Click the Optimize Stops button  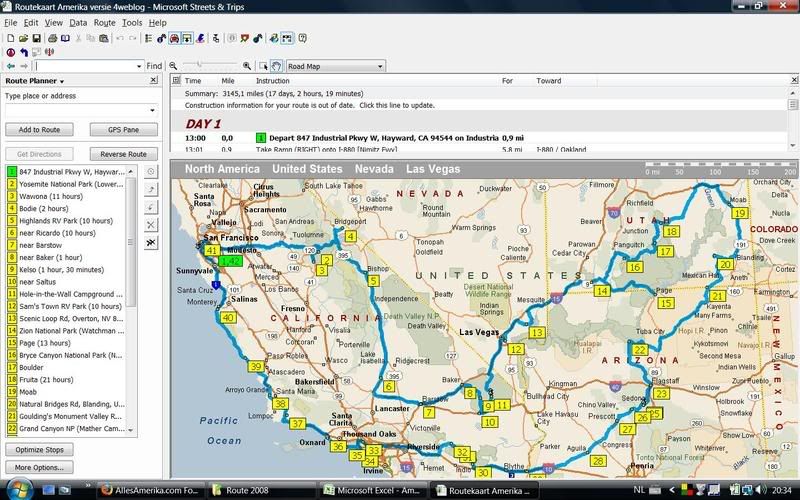pyautogui.click(x=39, y=449)
